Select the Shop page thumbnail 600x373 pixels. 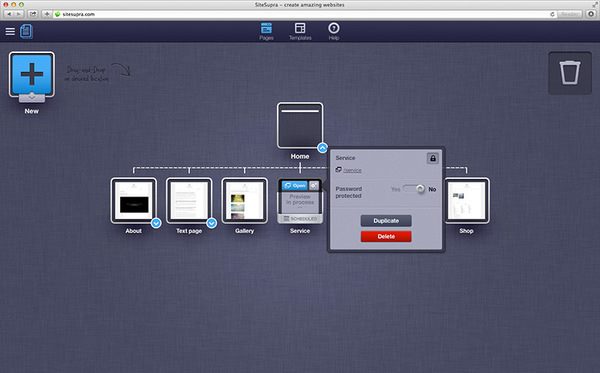(466, 200)
